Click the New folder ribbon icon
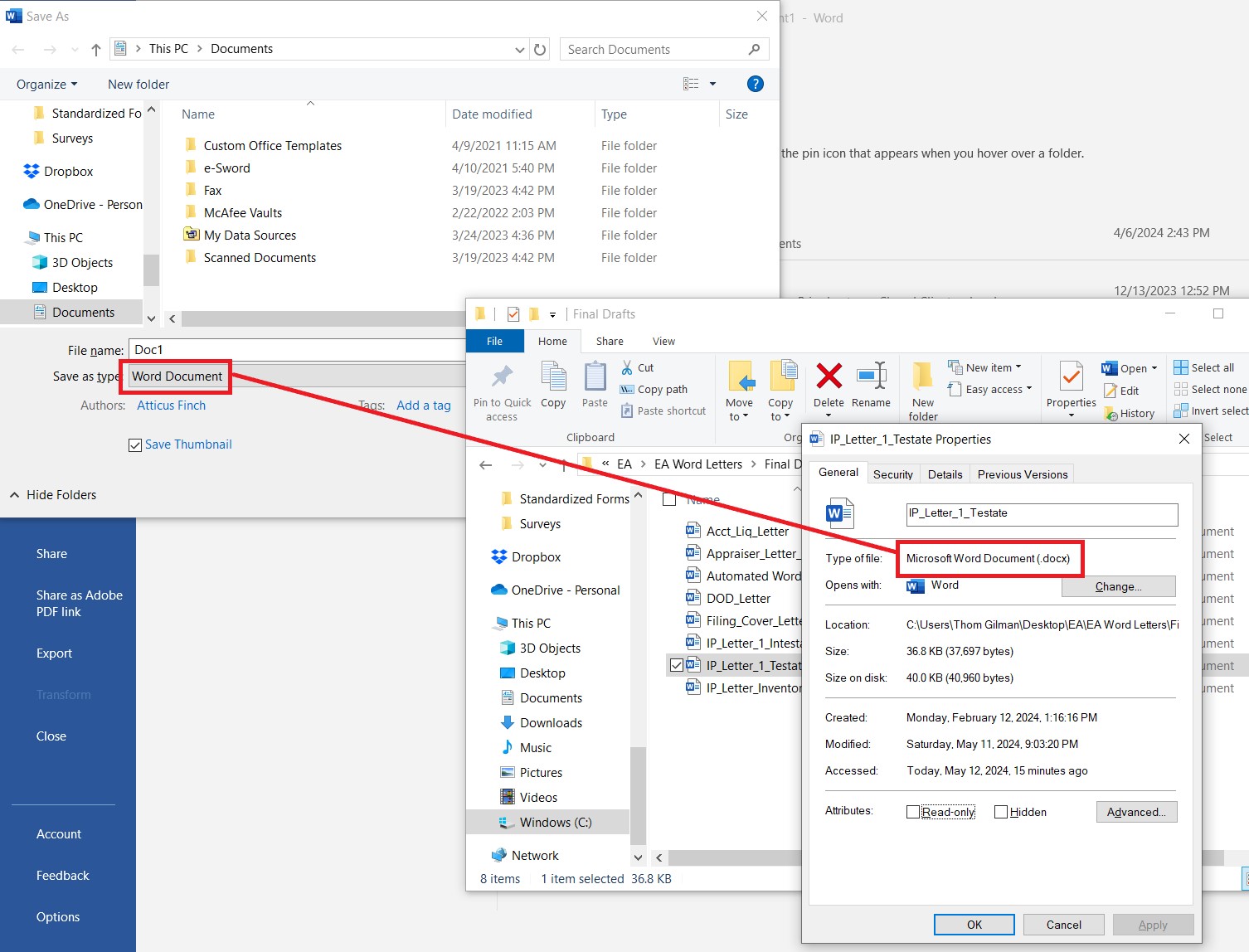The width and height of the screenshot is (1249, 952). 922,376
